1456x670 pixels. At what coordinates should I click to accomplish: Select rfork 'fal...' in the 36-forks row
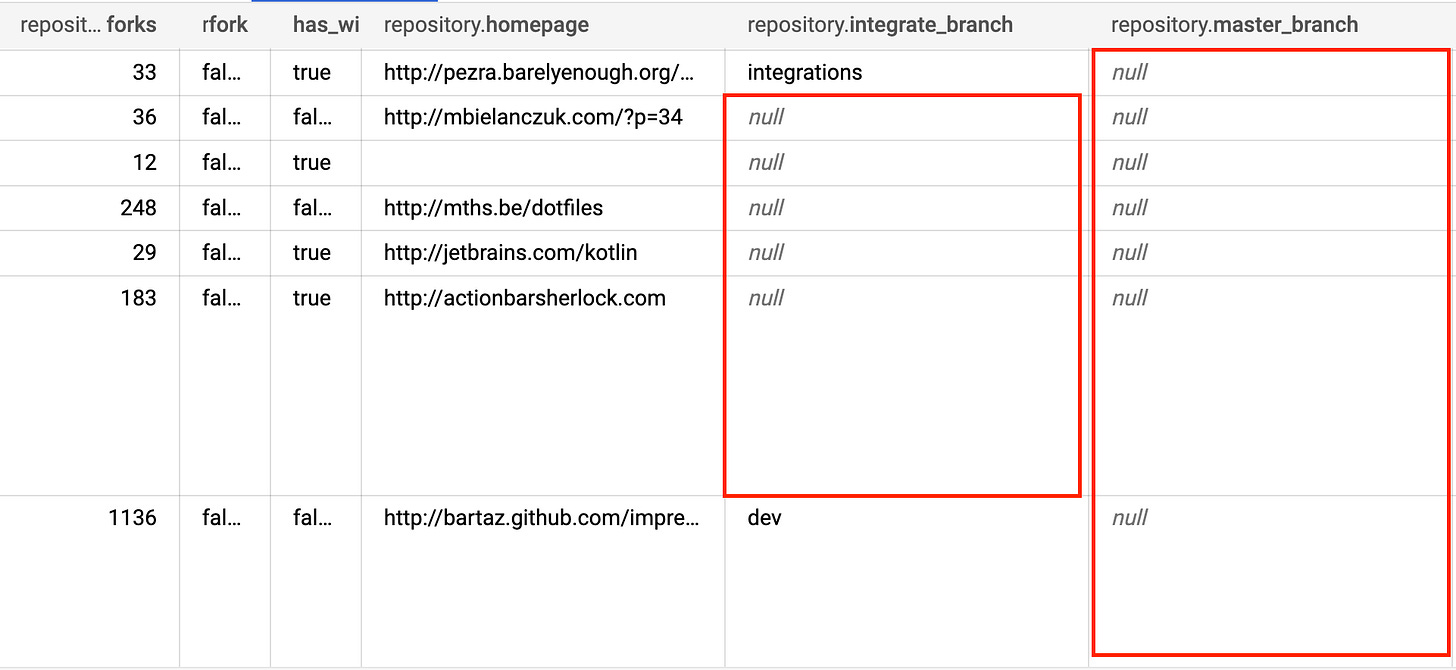[x=221, y=117]
